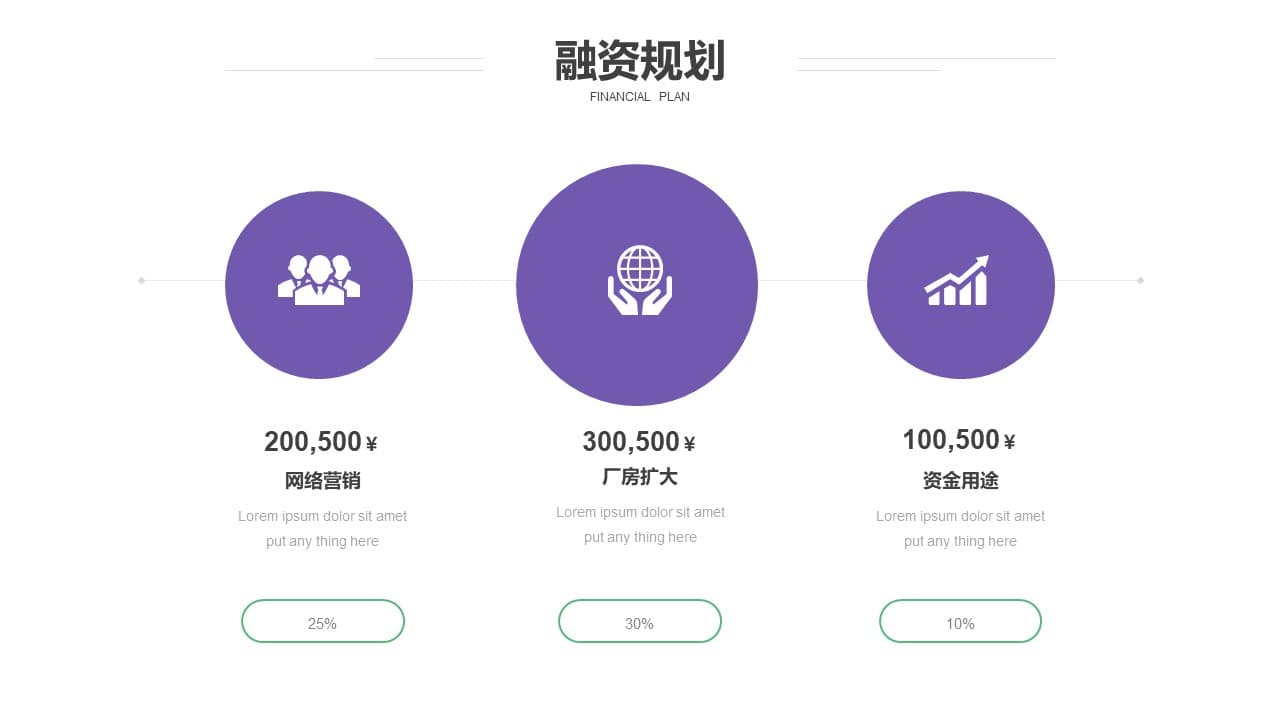
Task: Click the 10% rounded pill
Action: point(960,621)
